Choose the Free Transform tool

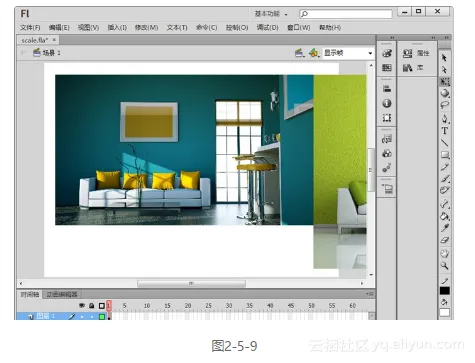pyautogui.click(x=445, y=81)
